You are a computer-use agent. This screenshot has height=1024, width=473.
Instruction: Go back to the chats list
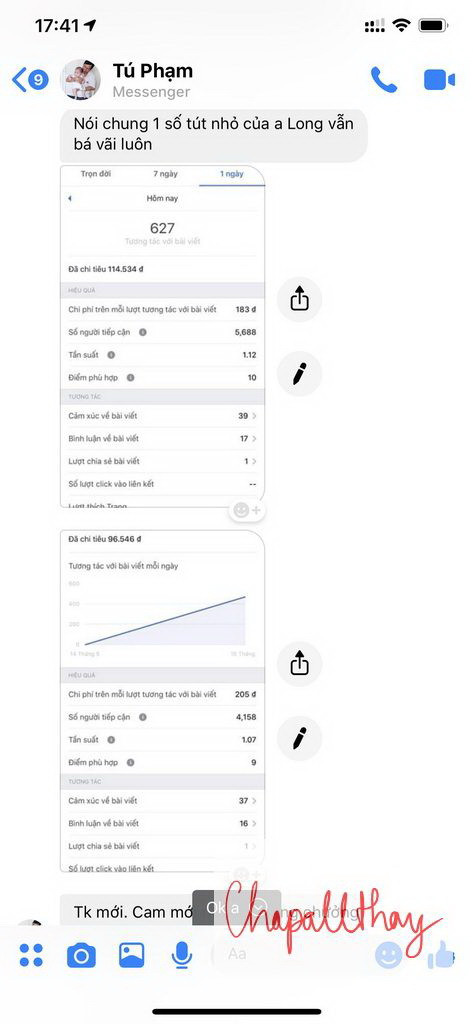(x=30, y=80)
